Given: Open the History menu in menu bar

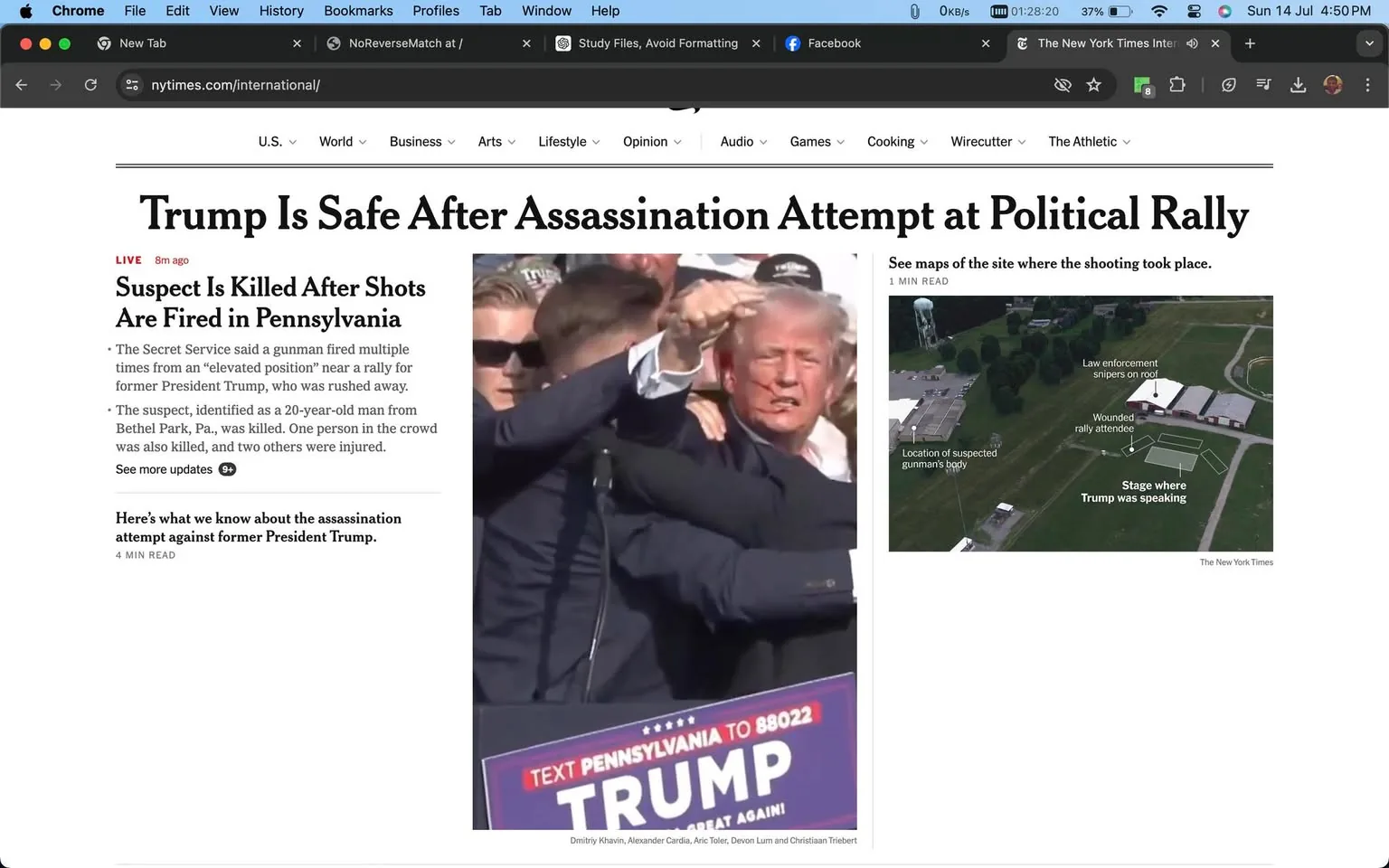Looking at the screenshot, I should (281, 11).
